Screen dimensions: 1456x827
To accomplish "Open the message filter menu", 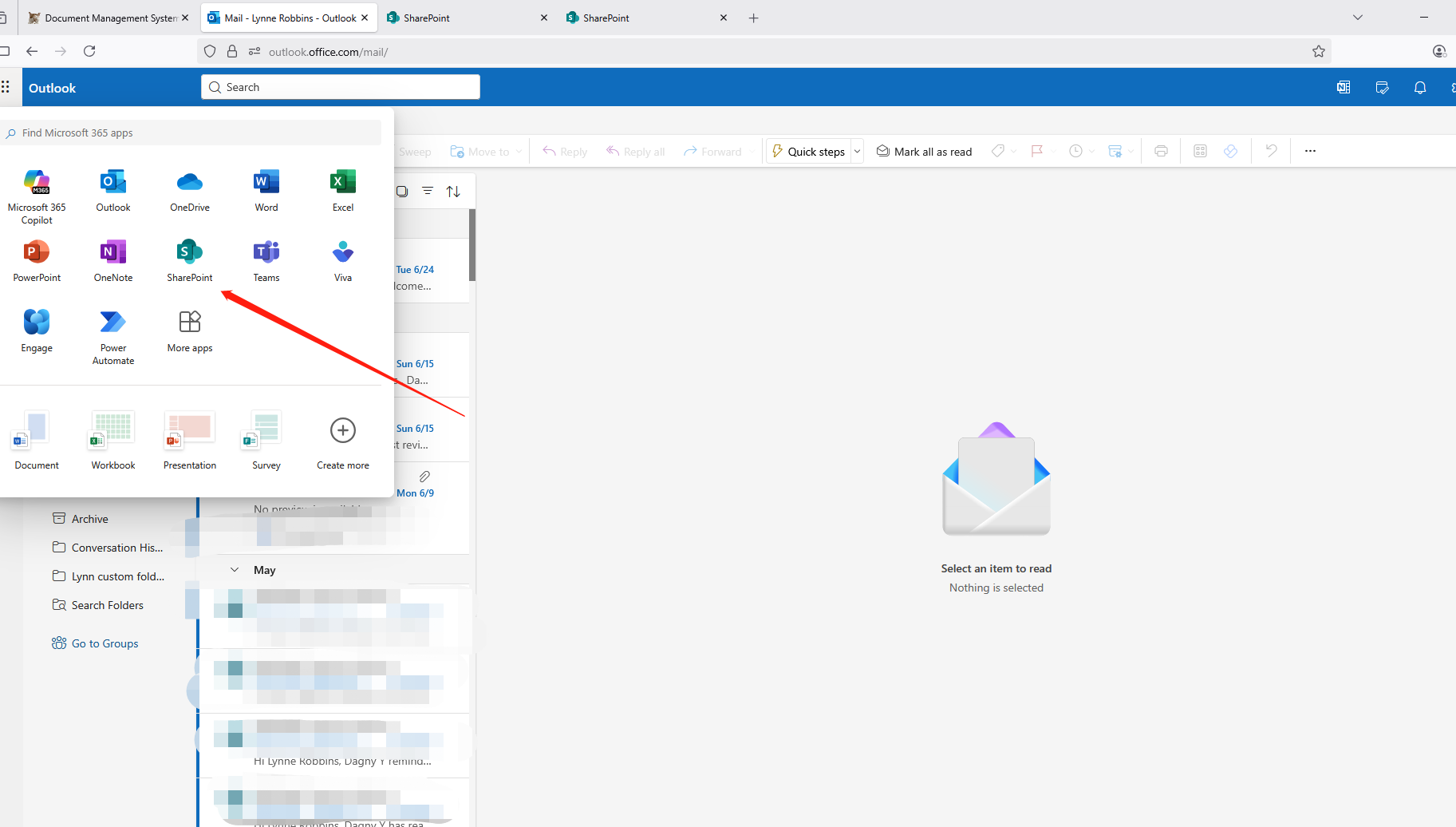I will point(428,191).
